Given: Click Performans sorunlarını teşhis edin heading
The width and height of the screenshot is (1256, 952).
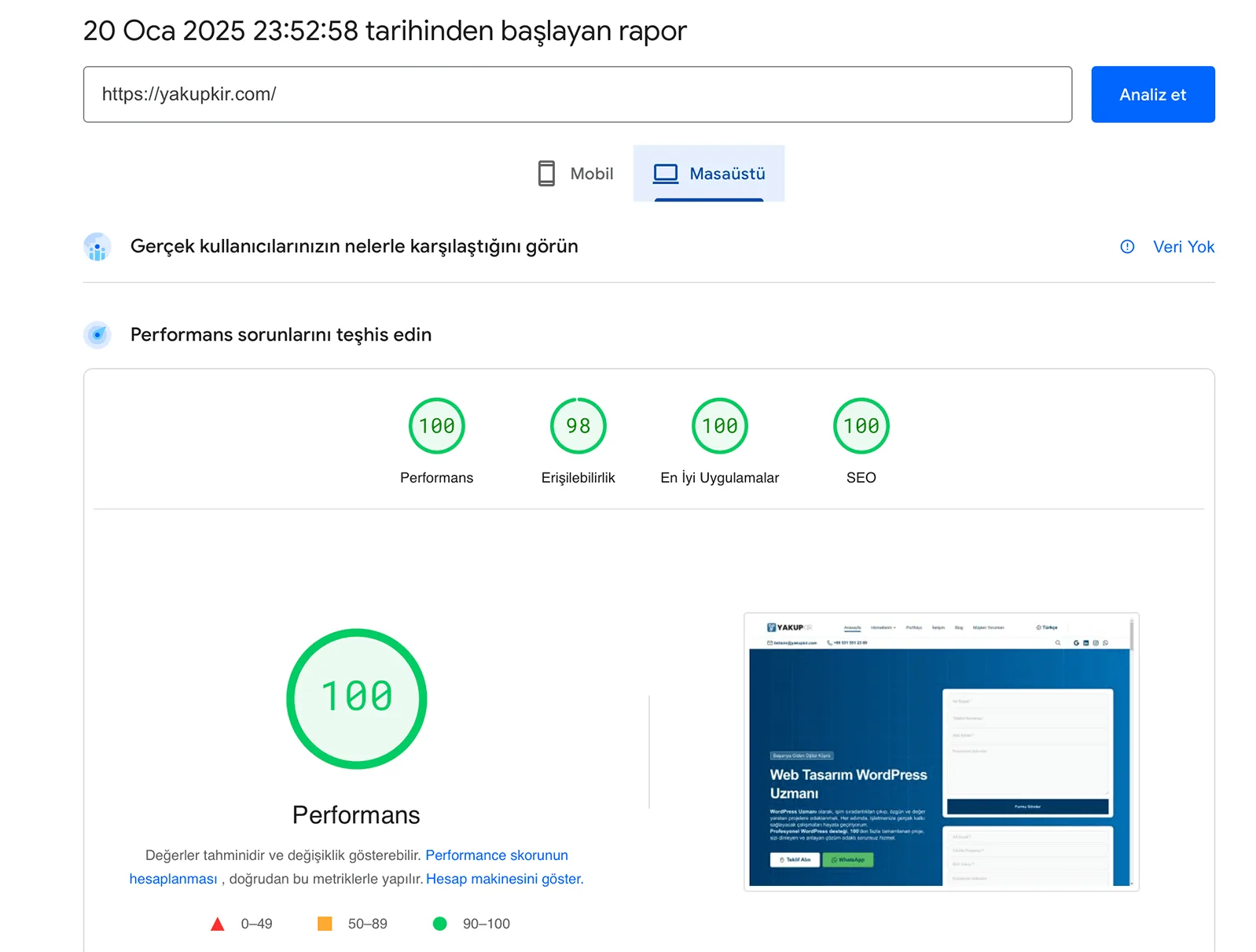Looking at the screenshot, I should pos(281,335).
